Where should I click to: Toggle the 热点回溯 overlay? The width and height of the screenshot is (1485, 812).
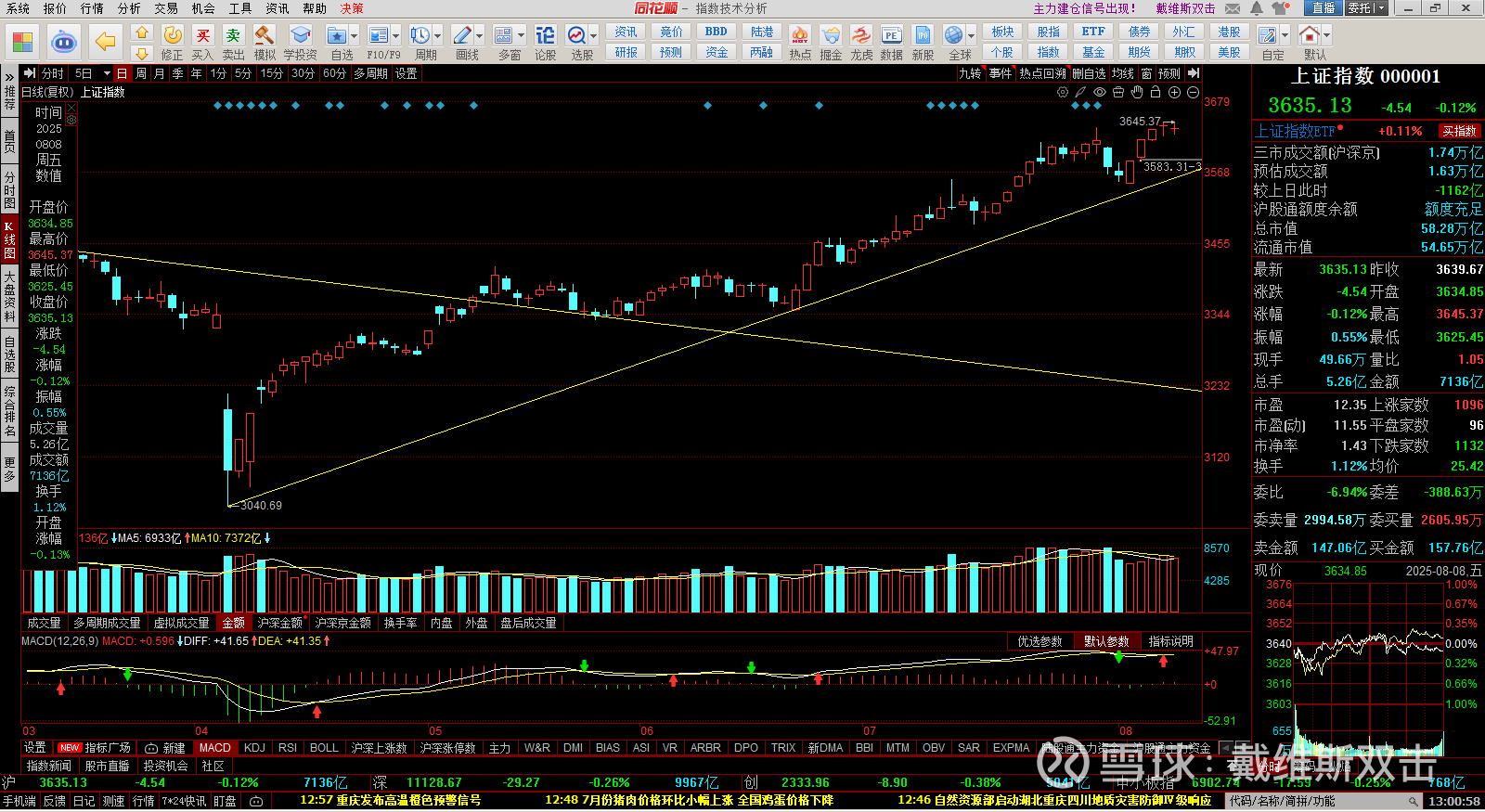coord(1042,73)
